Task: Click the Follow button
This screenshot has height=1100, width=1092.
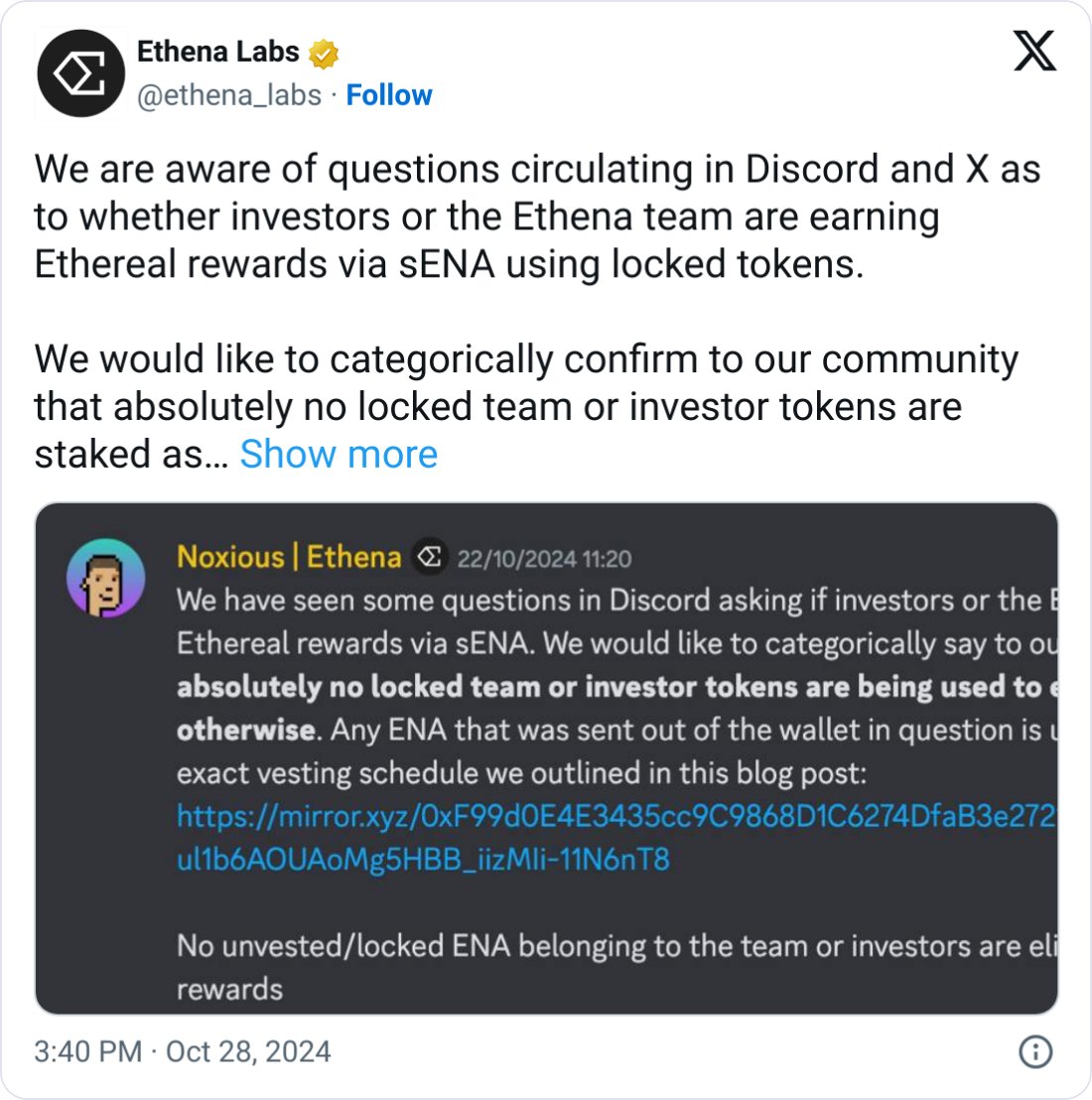Action: (389, 95)
